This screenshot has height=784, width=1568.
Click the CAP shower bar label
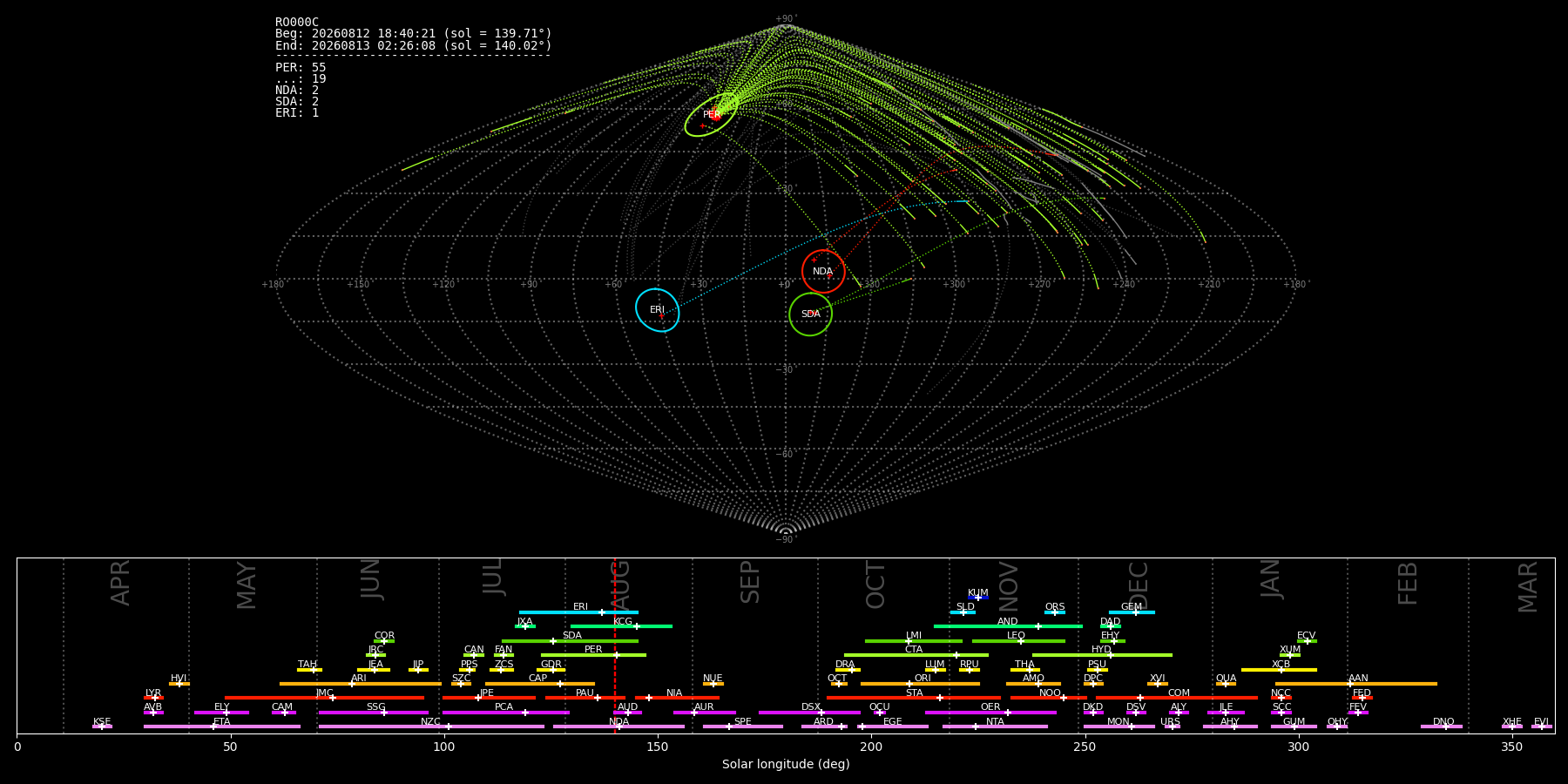coord(538,679)
